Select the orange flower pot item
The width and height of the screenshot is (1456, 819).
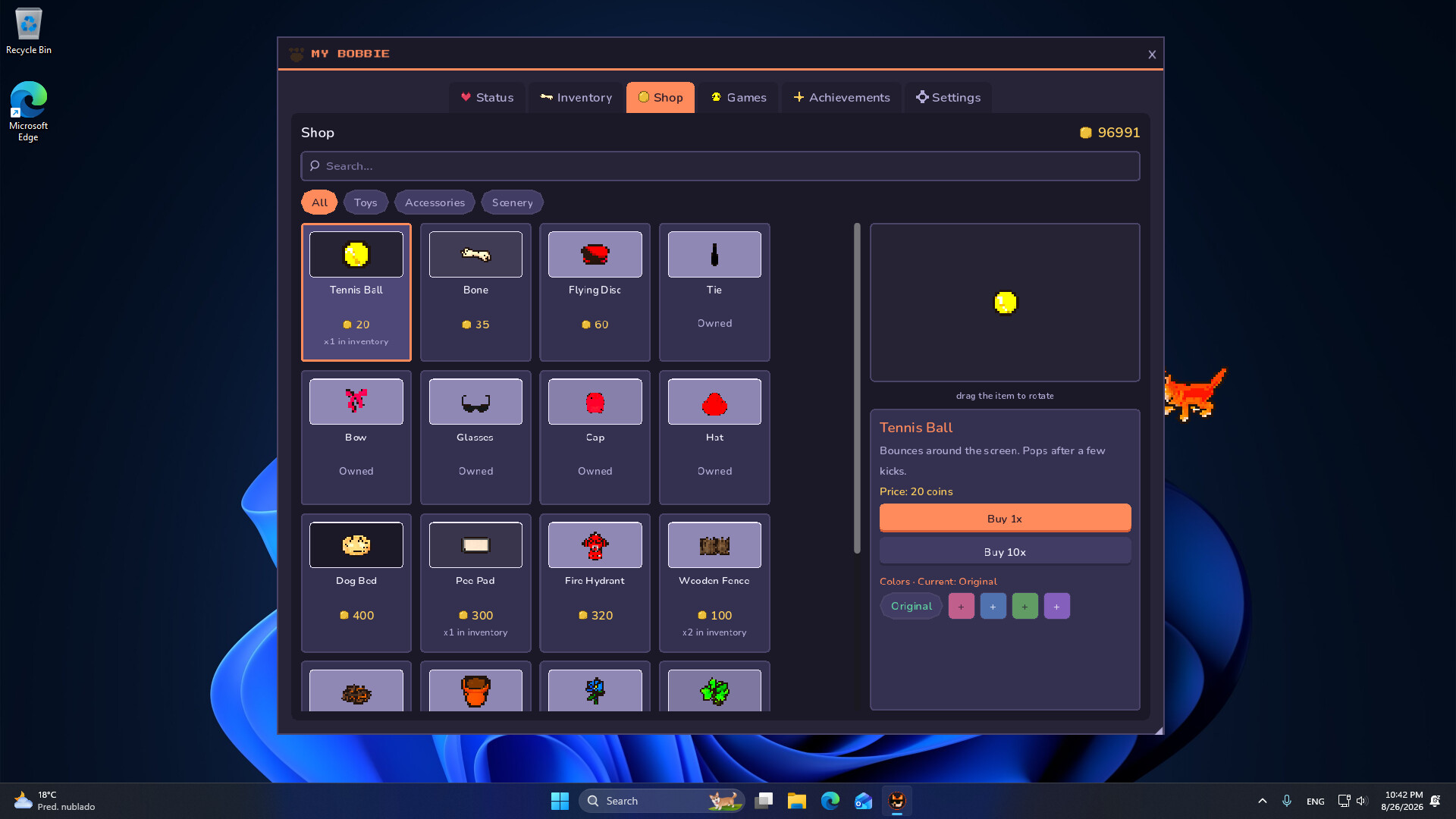475,687
